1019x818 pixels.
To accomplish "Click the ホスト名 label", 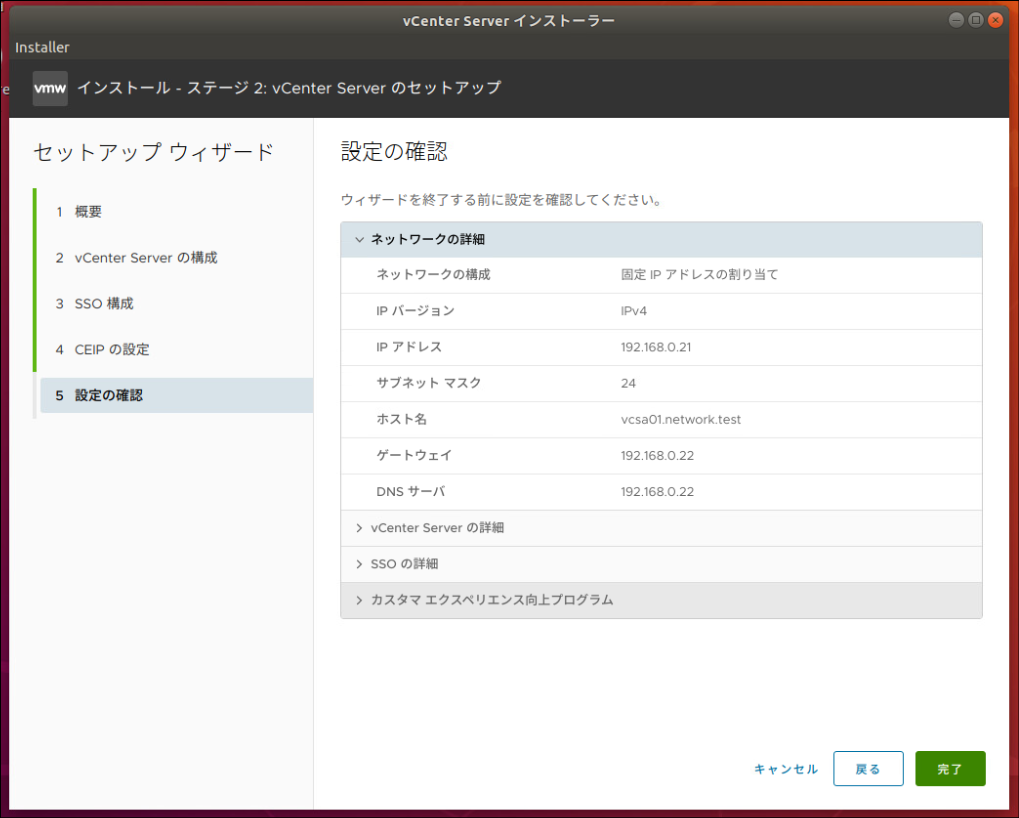I will [402, 420].
